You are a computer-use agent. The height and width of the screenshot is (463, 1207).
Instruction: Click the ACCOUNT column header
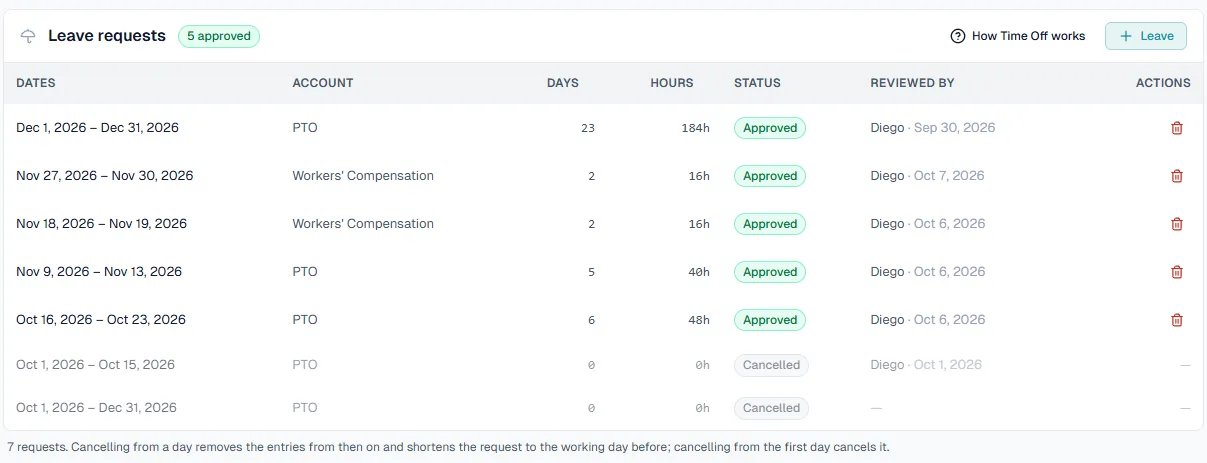(323, 83)
